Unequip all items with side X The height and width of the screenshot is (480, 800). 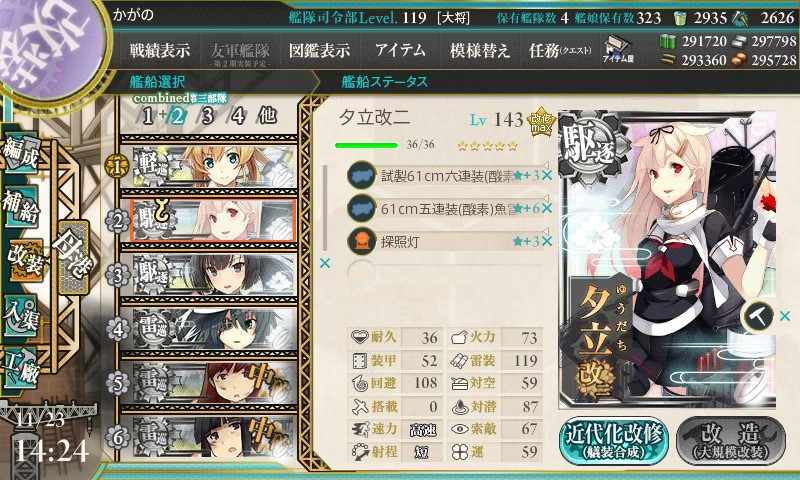[x=324, y=263]
